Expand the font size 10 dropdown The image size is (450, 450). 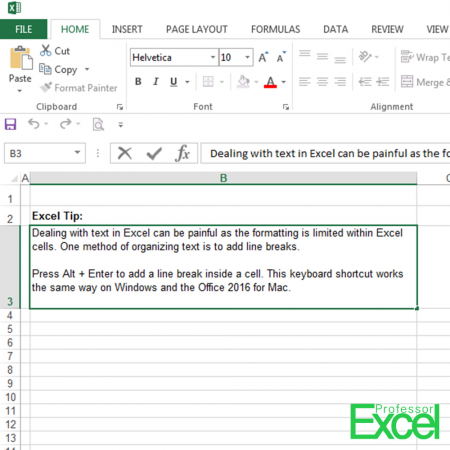(247, 57)
